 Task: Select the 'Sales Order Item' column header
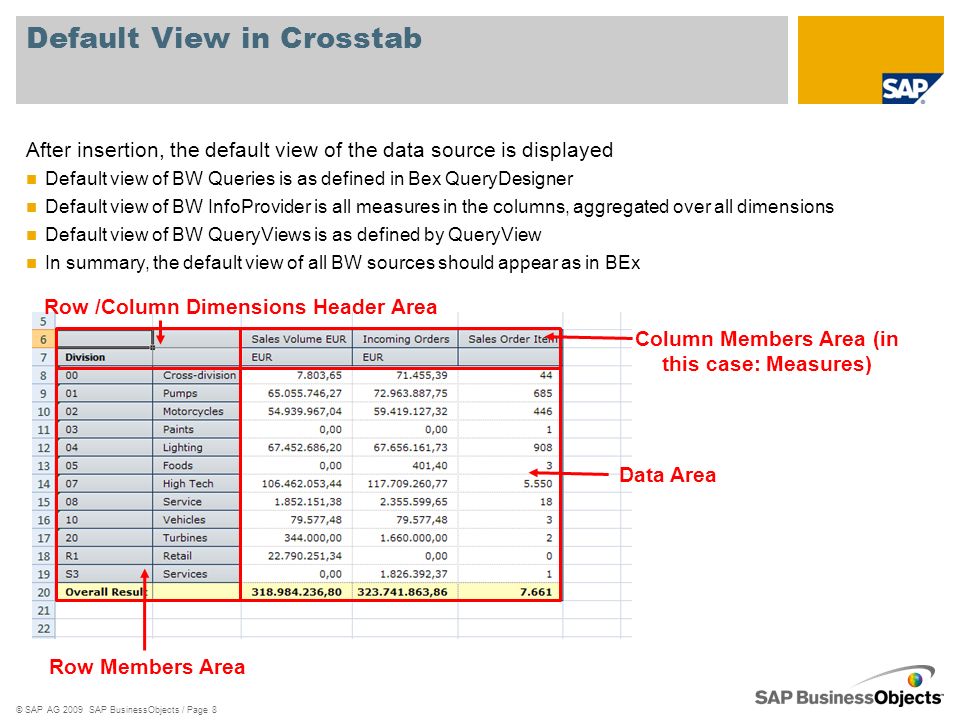[x=510, y=339]
